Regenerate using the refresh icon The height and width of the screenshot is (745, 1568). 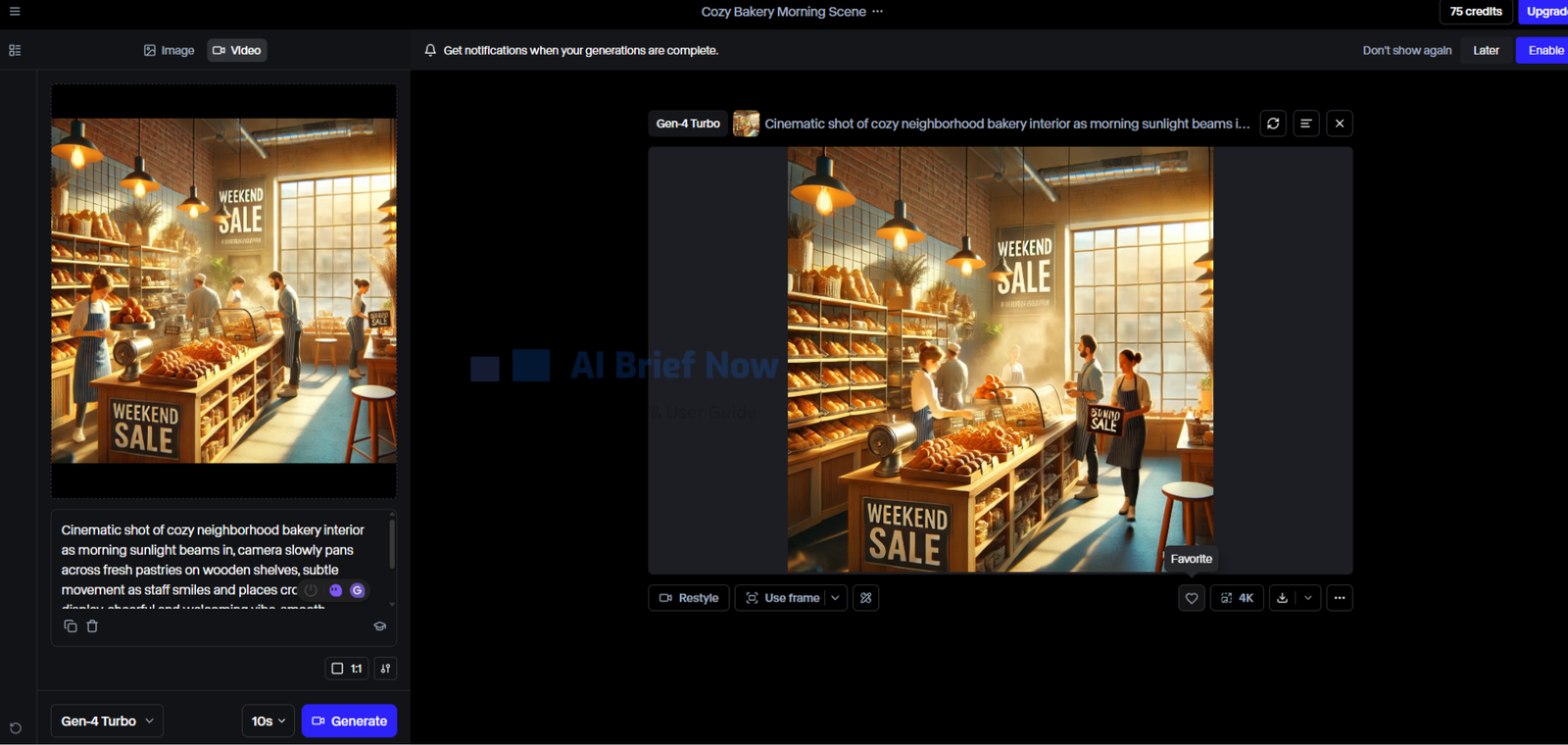[1273, 124]
